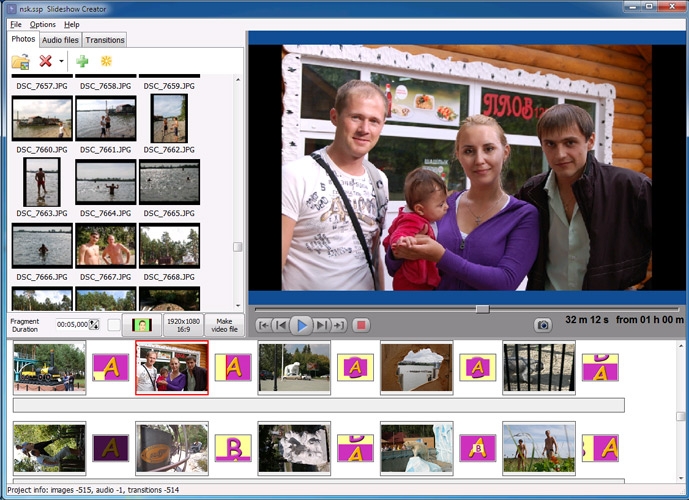Screen dimensions: 689x500
Task: Click the yellow star icon in toolbar
Action: click(x=106, y=62)
